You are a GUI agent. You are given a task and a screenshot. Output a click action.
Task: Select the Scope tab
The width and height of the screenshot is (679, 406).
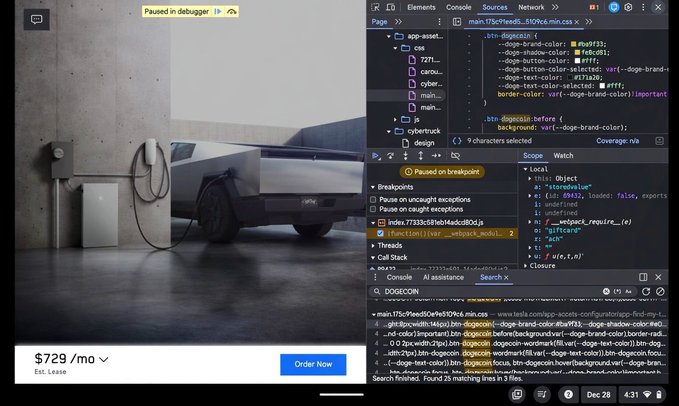533,156
